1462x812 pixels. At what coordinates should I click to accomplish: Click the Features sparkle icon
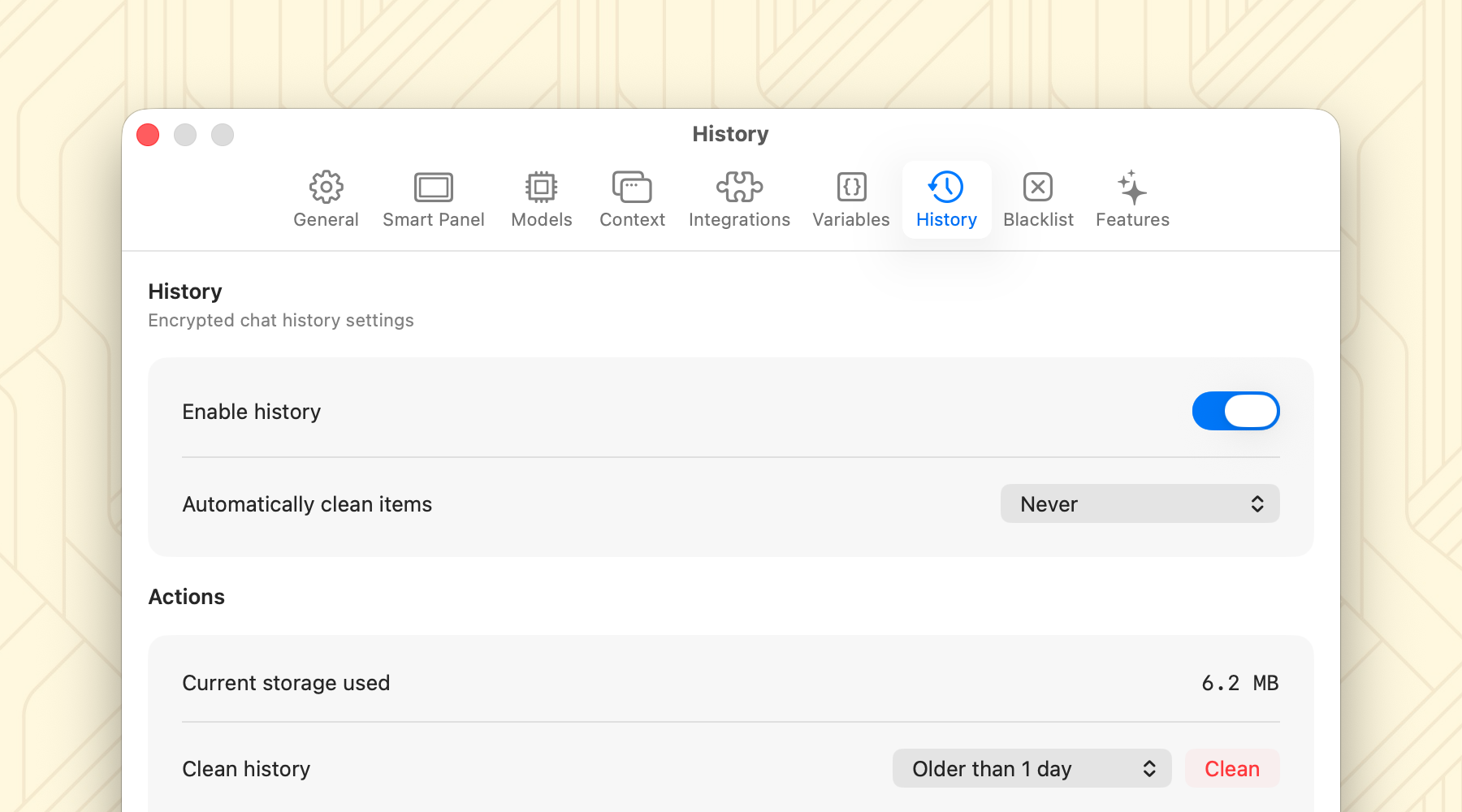point(1131,186)
